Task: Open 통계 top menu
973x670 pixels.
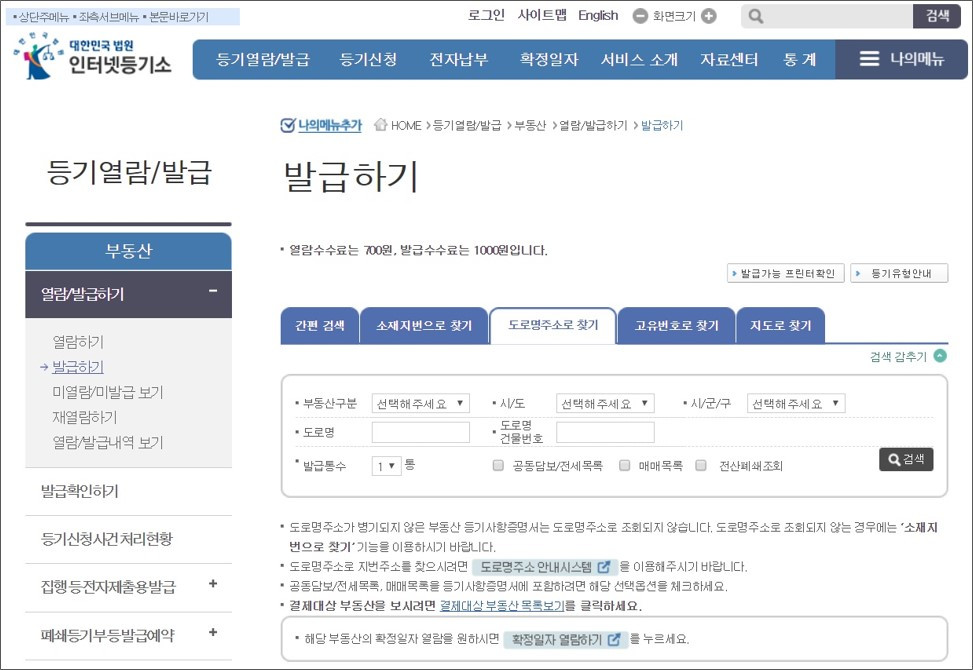Action: 799,60
